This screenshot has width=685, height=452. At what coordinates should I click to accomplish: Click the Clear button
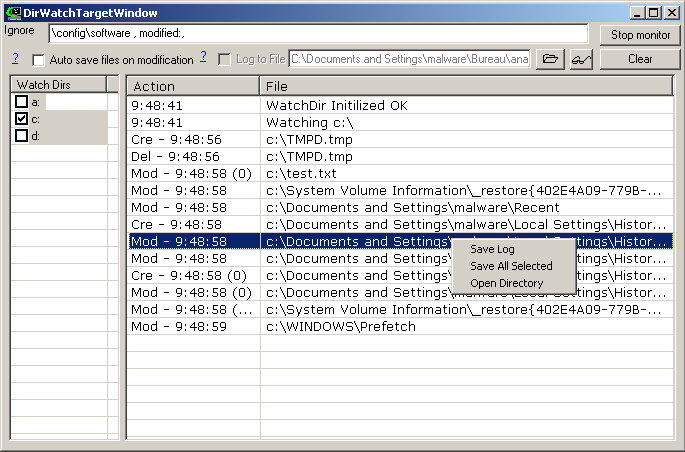point(640,59)
